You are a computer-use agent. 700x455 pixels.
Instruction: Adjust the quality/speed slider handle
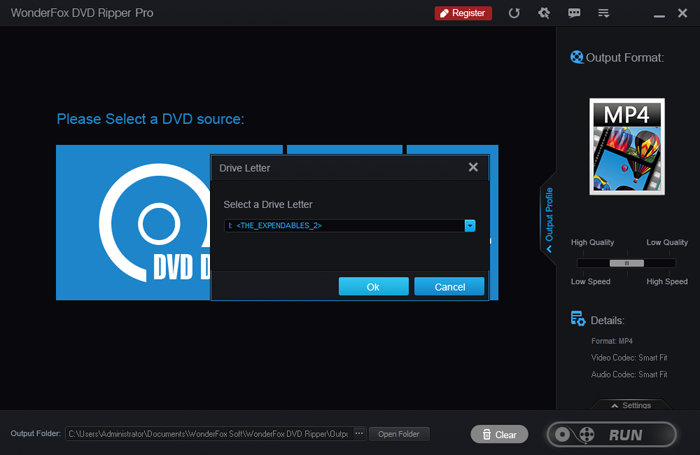click(x=627, y=263)
